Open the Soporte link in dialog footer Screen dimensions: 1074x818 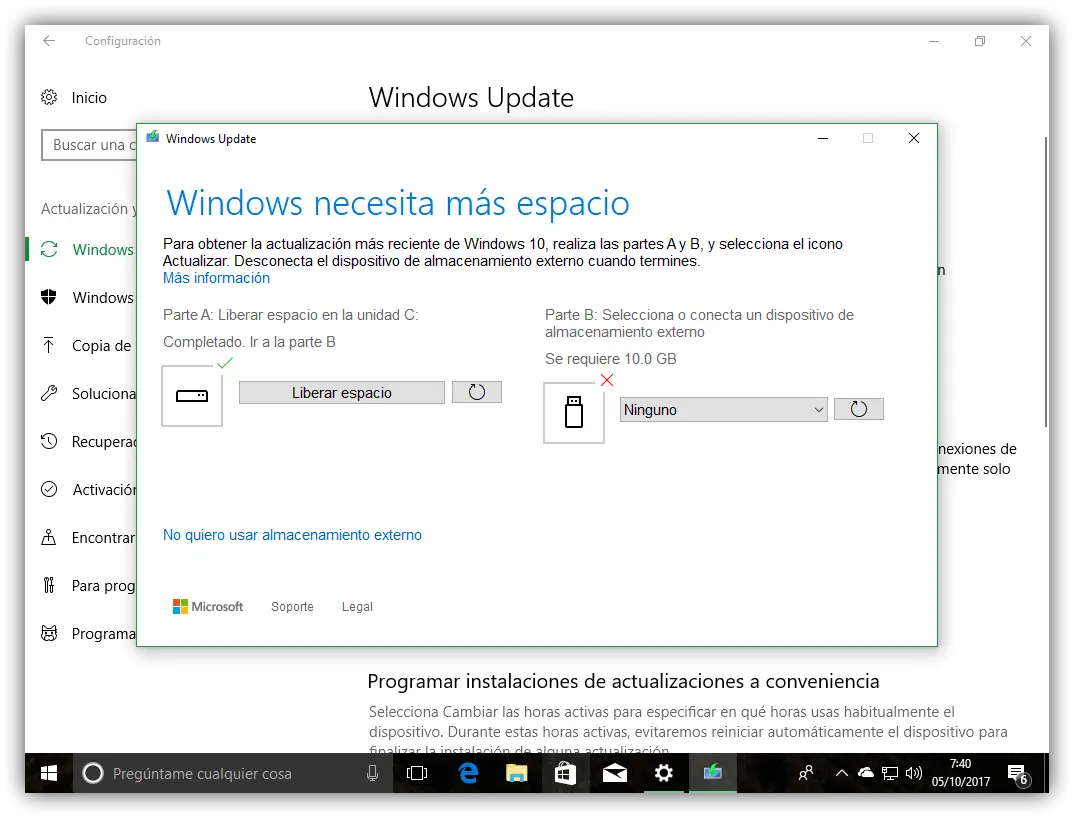coord(292,606)
